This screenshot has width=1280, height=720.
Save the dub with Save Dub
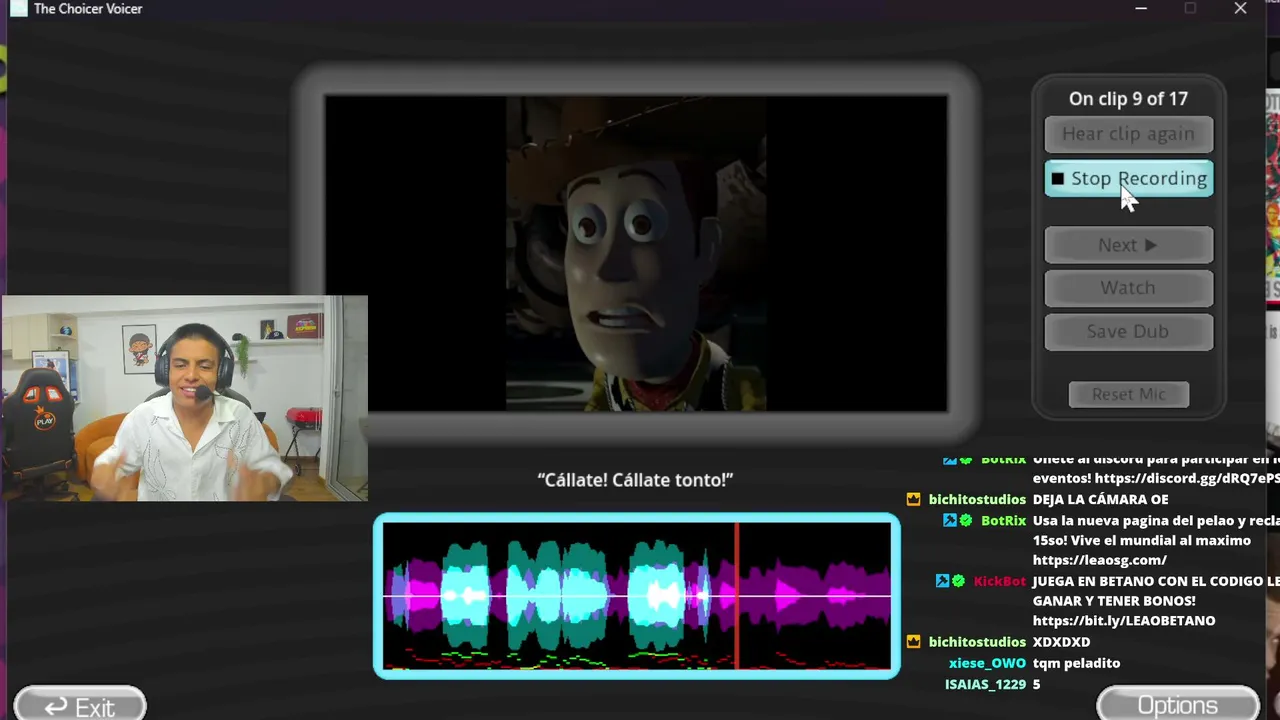1128,332
